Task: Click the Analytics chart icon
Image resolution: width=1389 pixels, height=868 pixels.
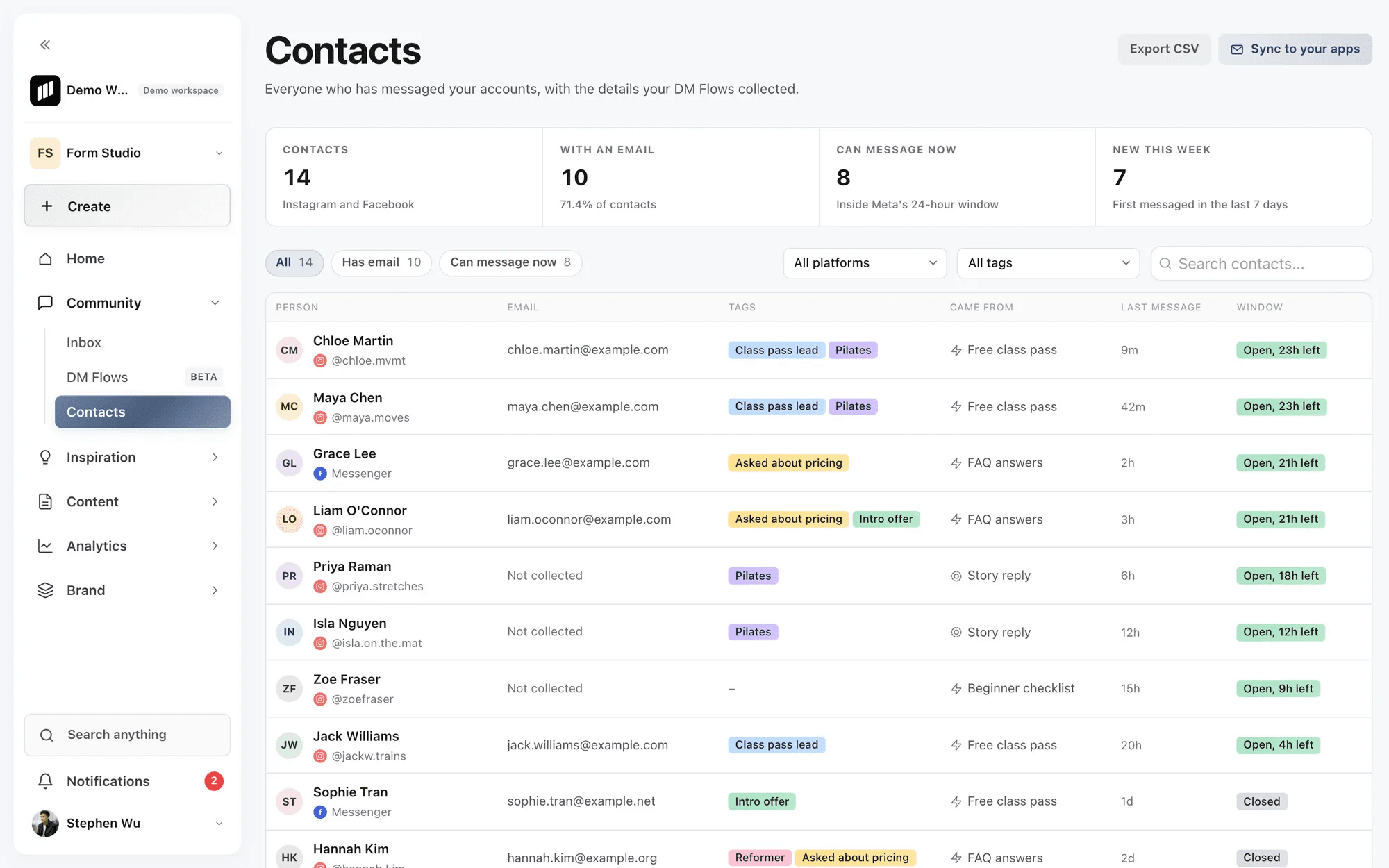Action: click(45, 546)
